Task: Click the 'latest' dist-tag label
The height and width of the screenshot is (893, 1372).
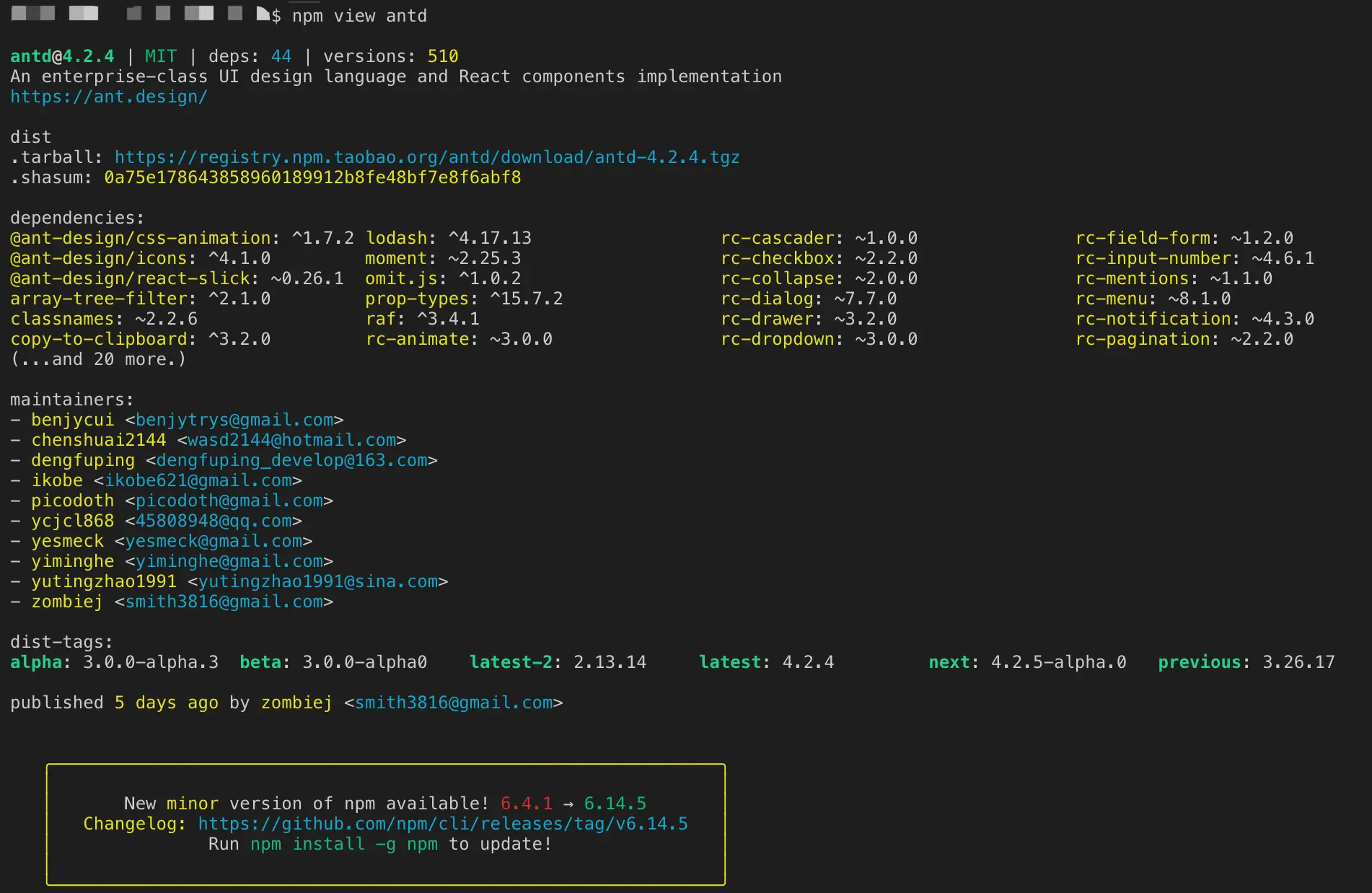Action: pos(729,662)
